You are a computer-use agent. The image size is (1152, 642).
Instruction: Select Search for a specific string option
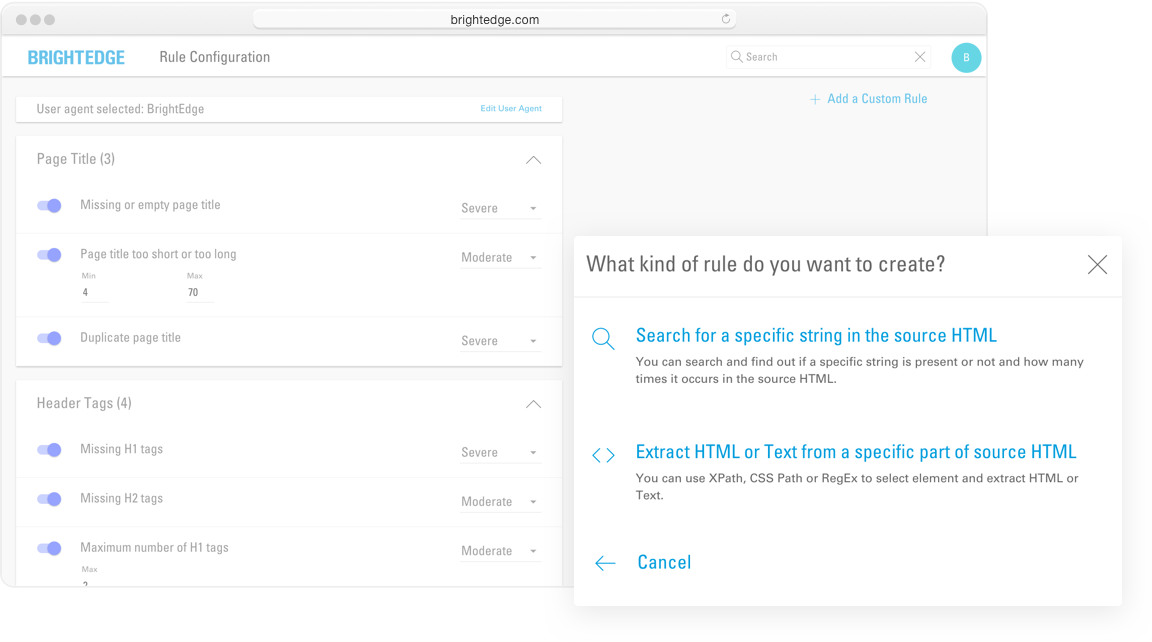click(816, 336)
